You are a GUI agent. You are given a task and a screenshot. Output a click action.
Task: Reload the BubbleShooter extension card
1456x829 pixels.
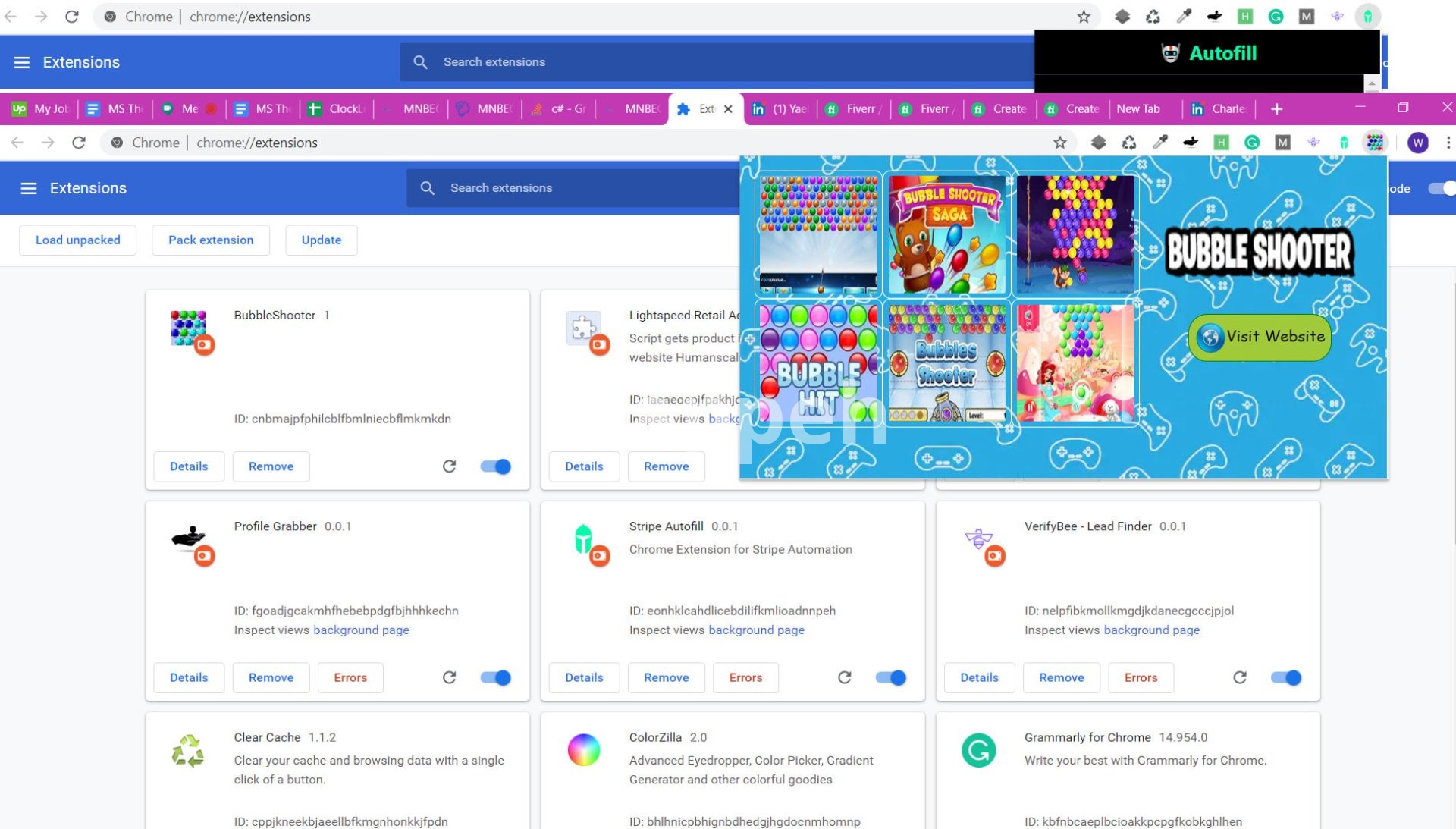pos(449,466)
